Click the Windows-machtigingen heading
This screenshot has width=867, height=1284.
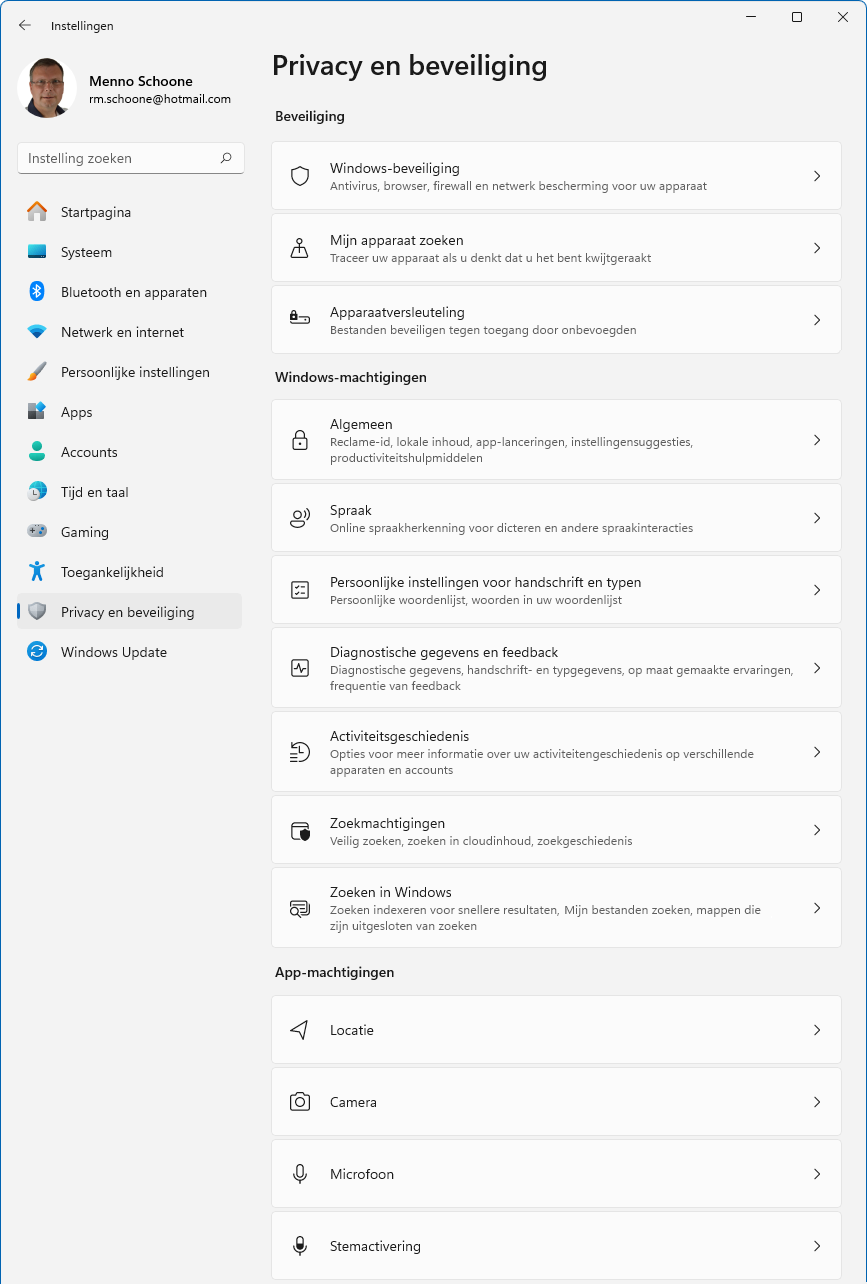click(351, 377)
